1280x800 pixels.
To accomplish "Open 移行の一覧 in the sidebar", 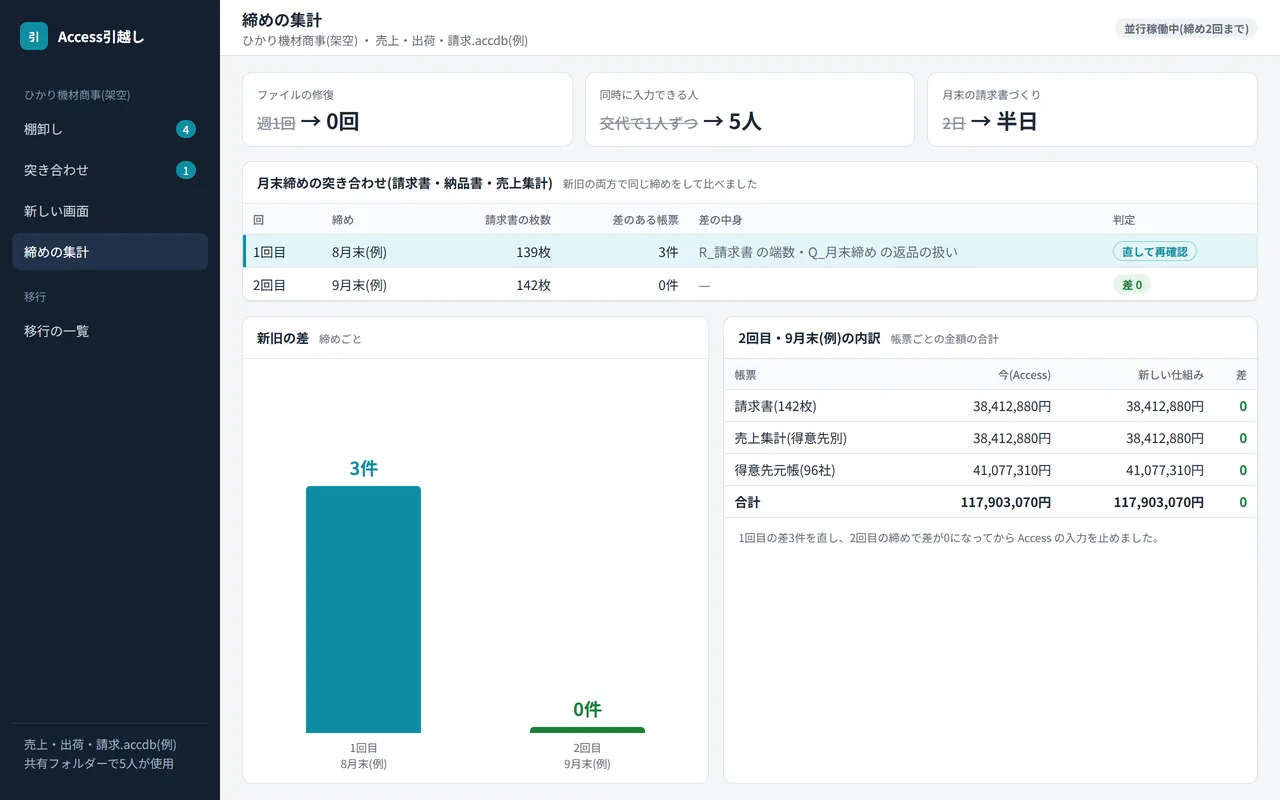I will coord(110,331).
